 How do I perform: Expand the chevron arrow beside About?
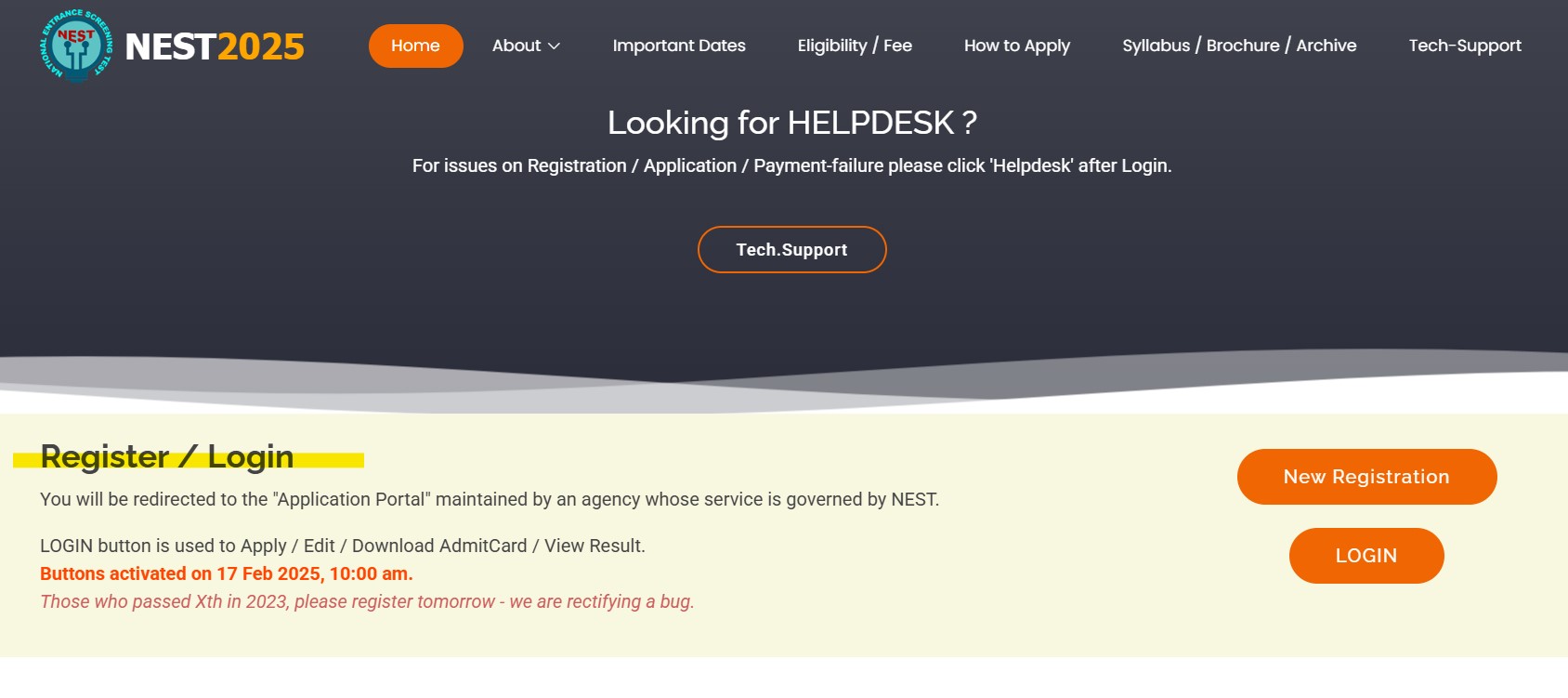coord(555,46)
